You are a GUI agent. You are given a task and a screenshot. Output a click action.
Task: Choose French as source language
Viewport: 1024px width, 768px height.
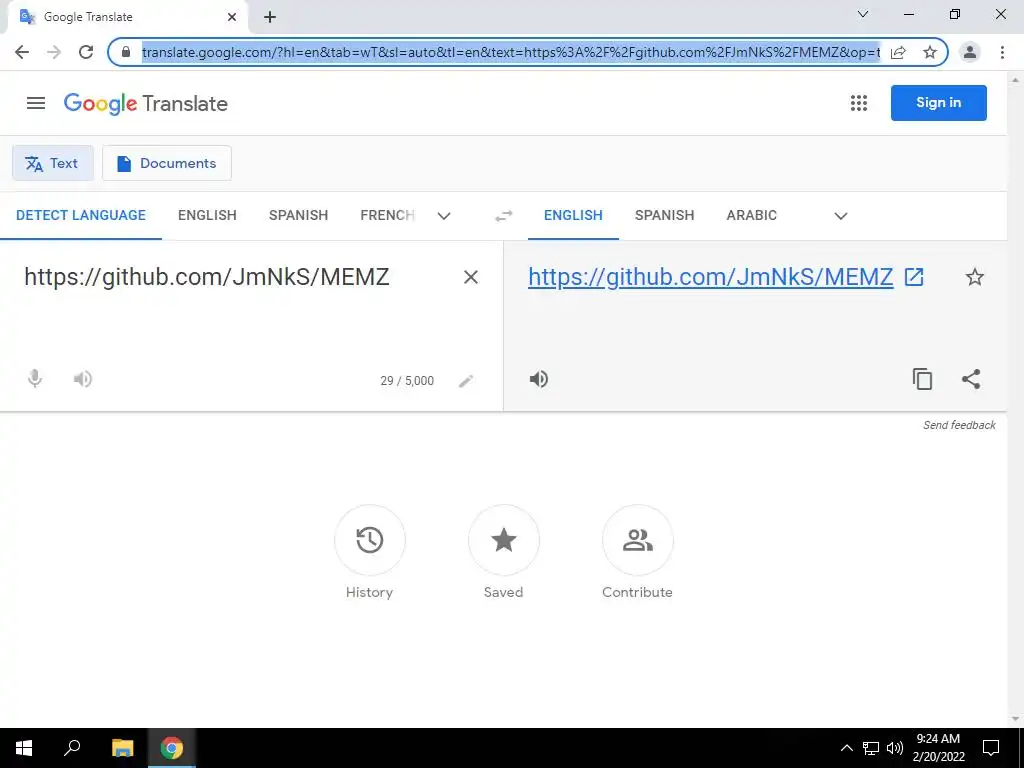[x=387, y=216]
